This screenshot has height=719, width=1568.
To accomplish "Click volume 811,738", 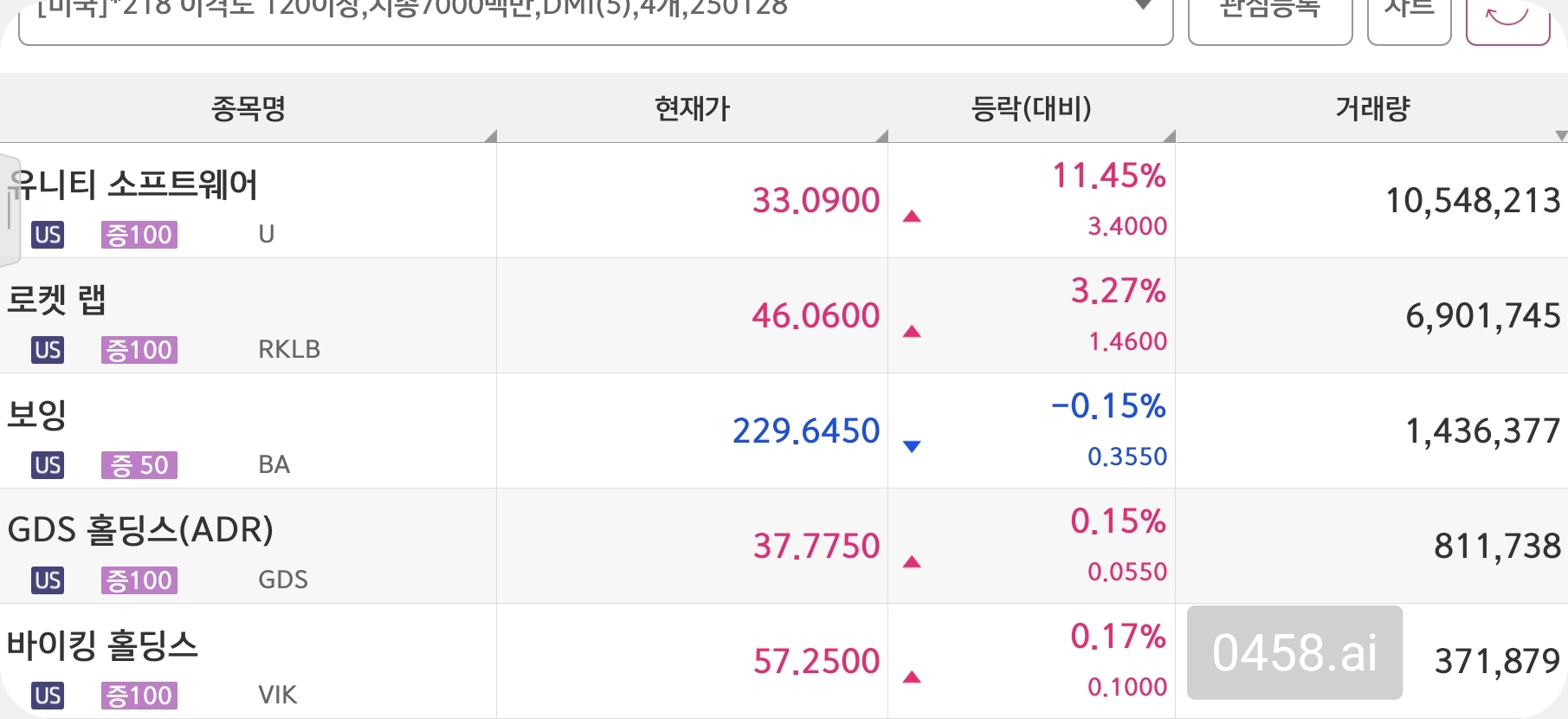I will point(1498,547).
